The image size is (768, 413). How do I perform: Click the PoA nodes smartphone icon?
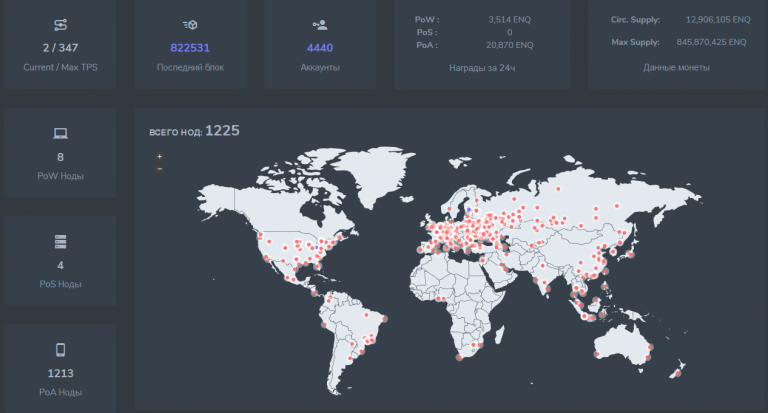tap(61, 350)
